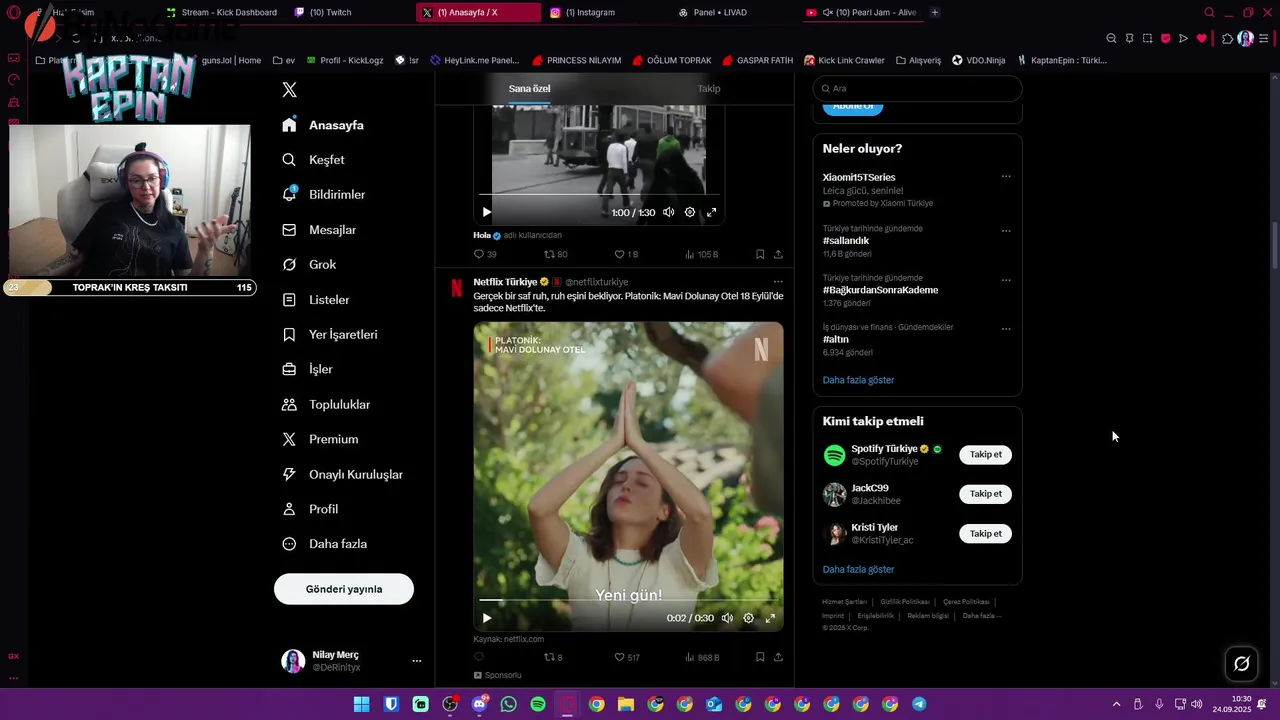Share the Hola post
This screenshot has width=1280, height=720.
(778, 254)
